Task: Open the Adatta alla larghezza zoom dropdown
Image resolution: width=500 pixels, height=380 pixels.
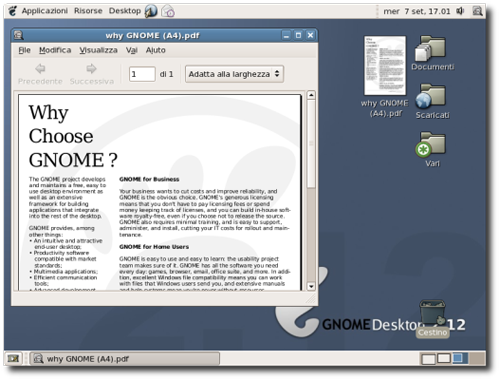Action: pyautogui.click(x=234, y=74)
